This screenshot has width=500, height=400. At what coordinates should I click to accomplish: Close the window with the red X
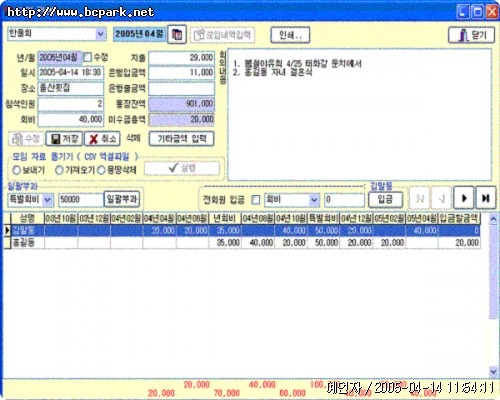[492, 12]
